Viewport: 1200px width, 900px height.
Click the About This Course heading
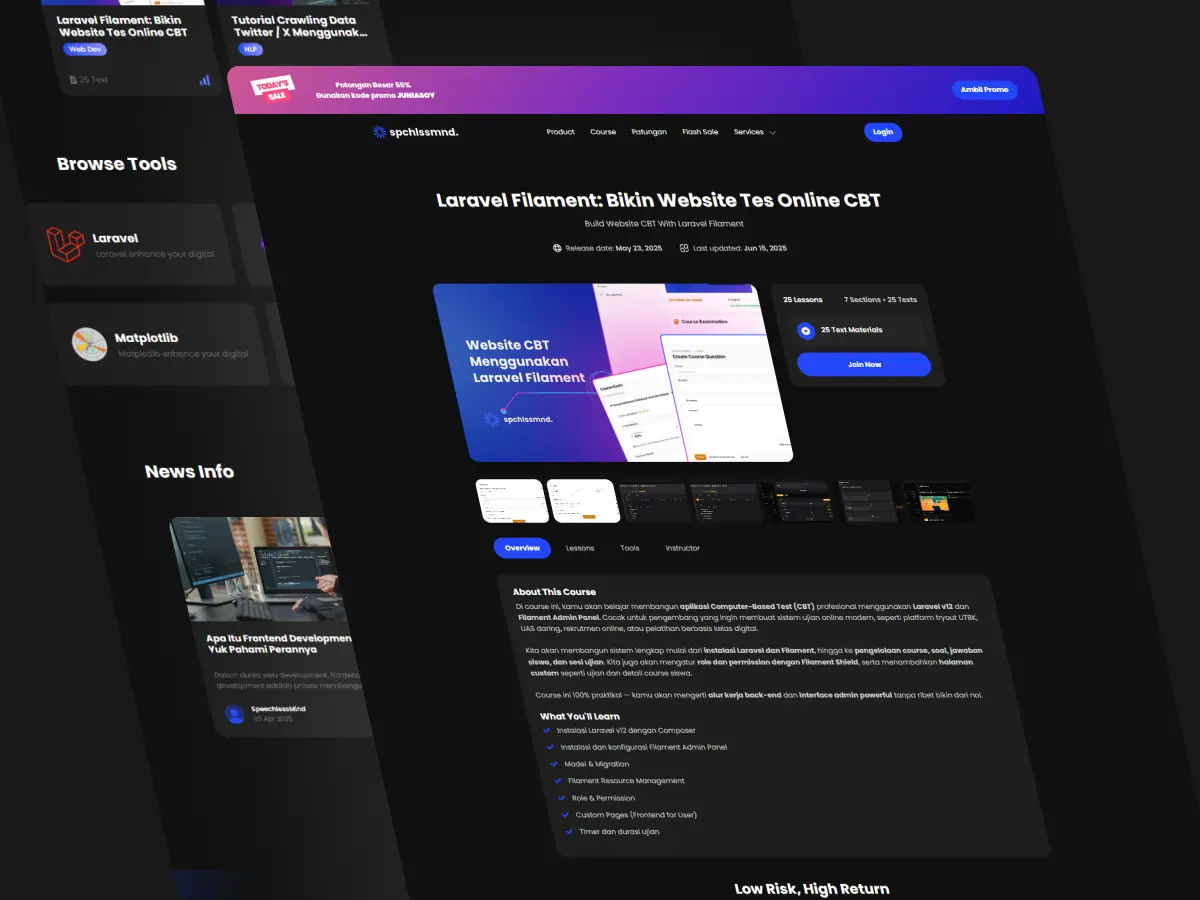[554, 592]
